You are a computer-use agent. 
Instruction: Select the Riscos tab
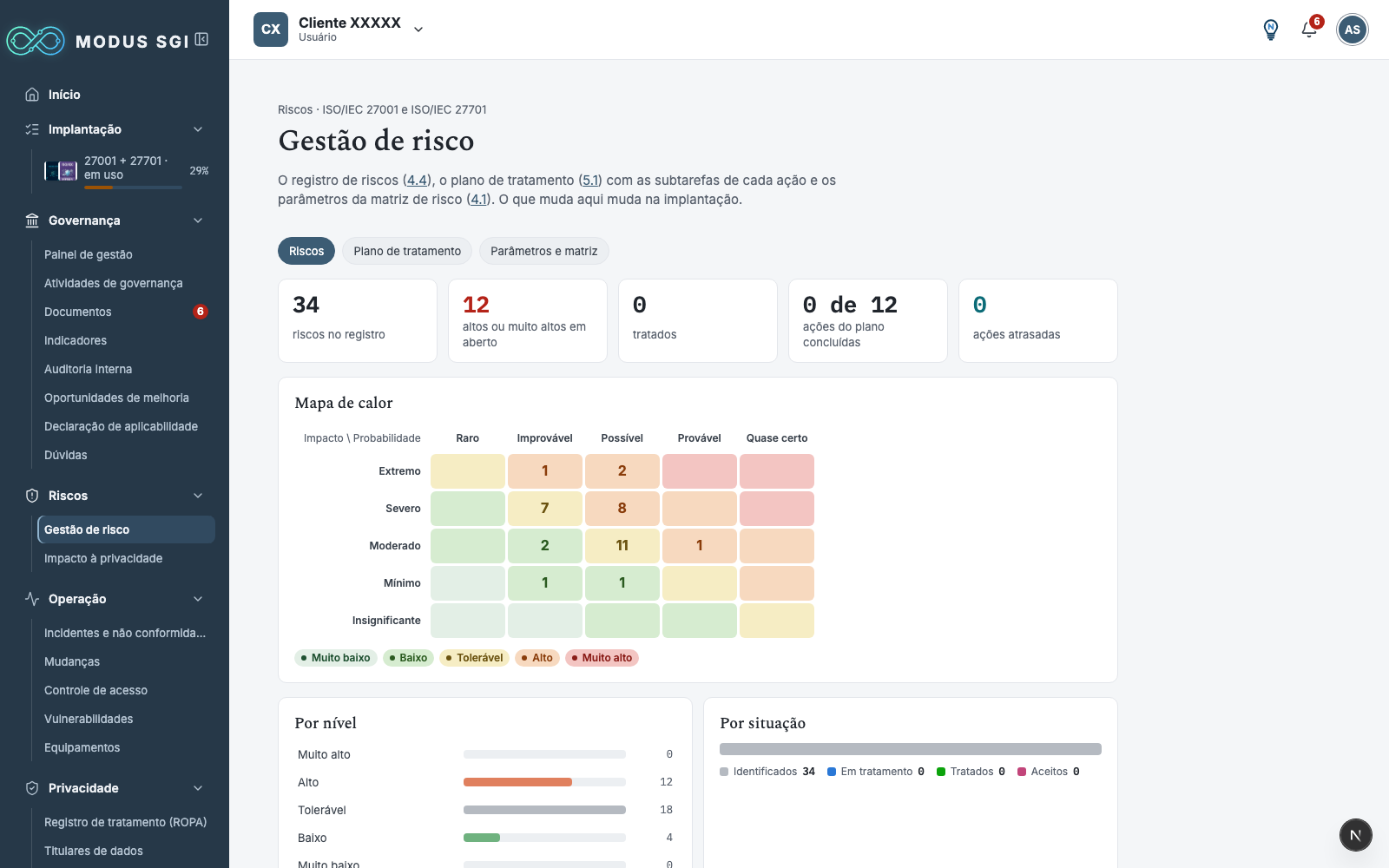[x=306, y=251]
